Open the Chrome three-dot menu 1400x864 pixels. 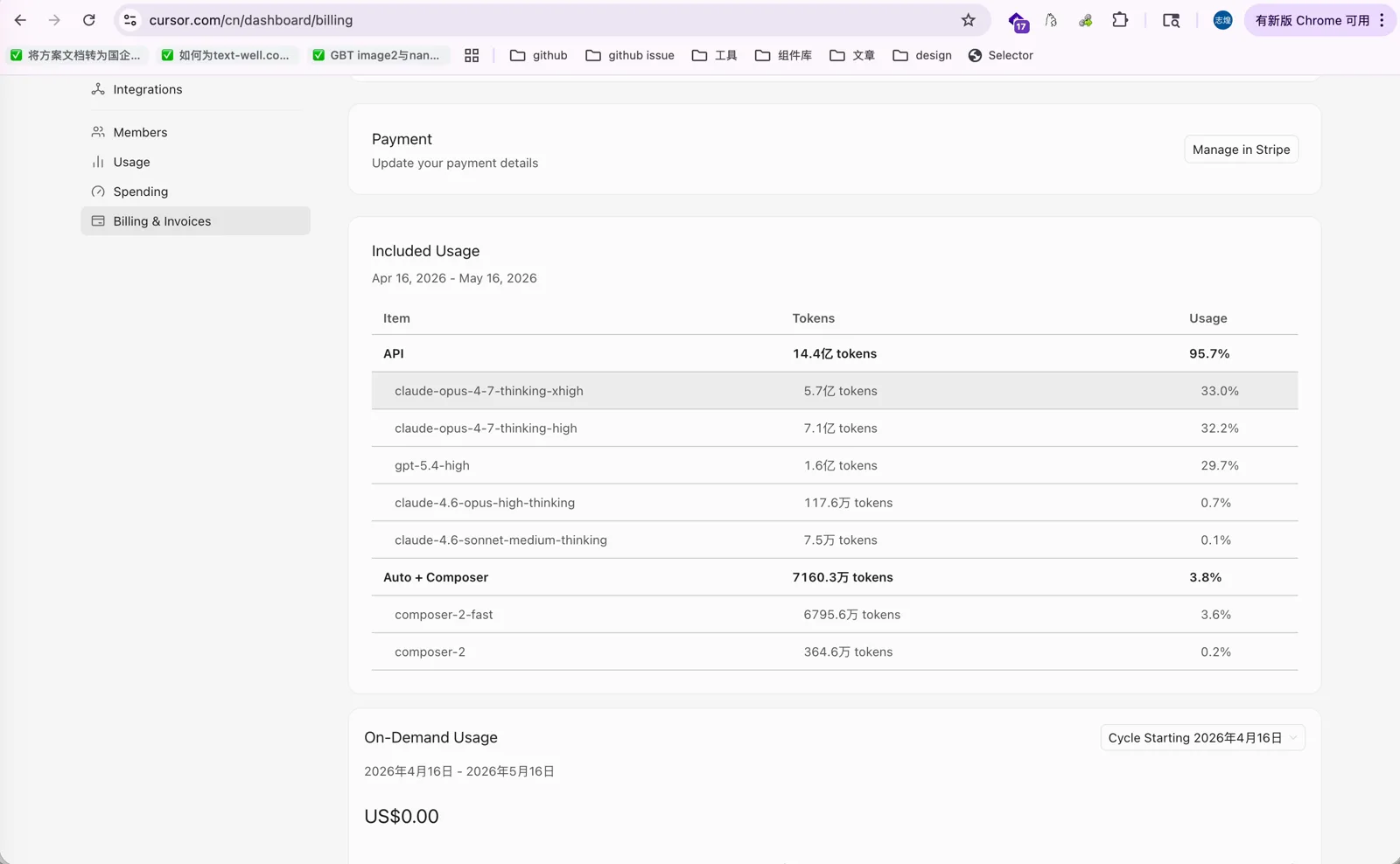pos(1382,20)
